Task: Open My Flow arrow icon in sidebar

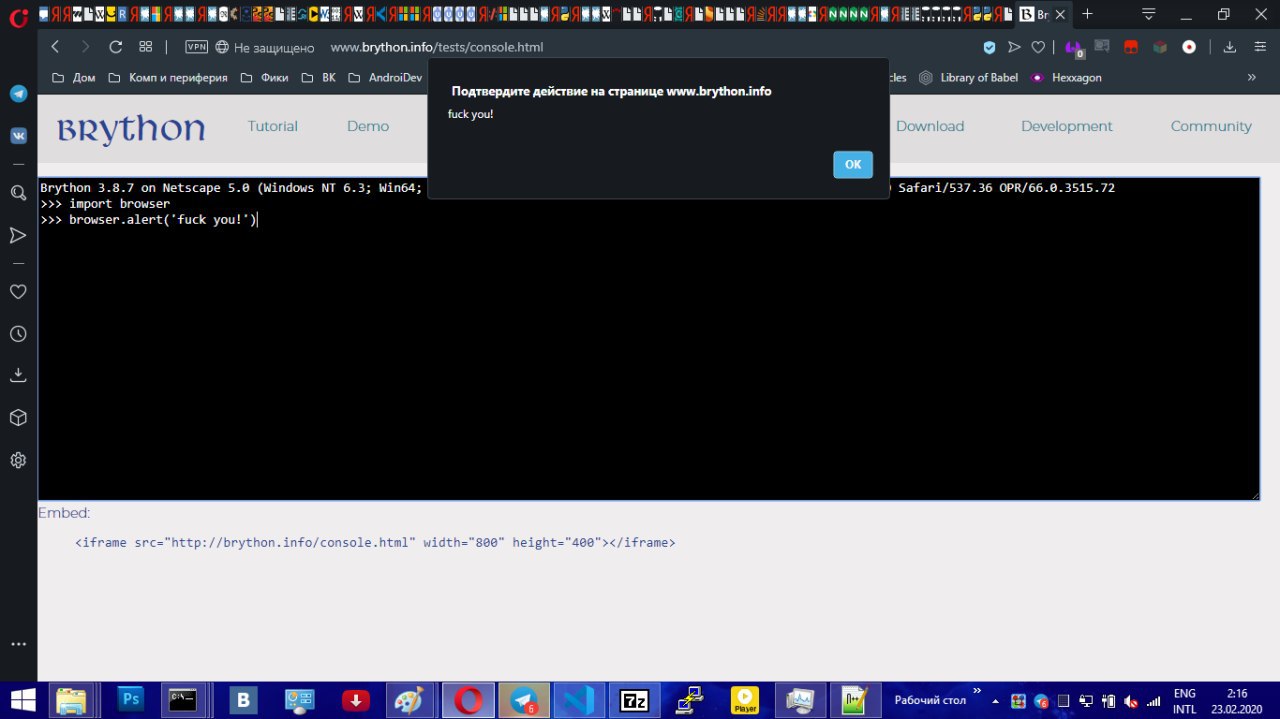Action: tap(18, 235)
